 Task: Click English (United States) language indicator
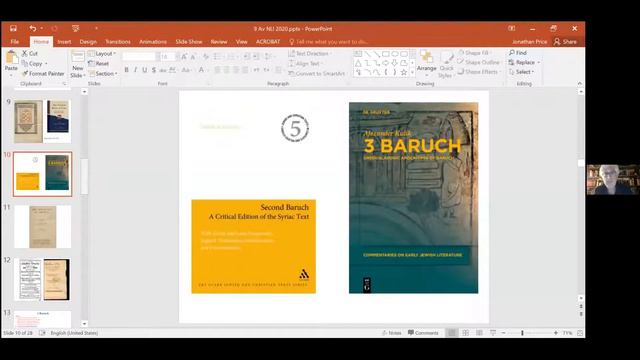74,333
